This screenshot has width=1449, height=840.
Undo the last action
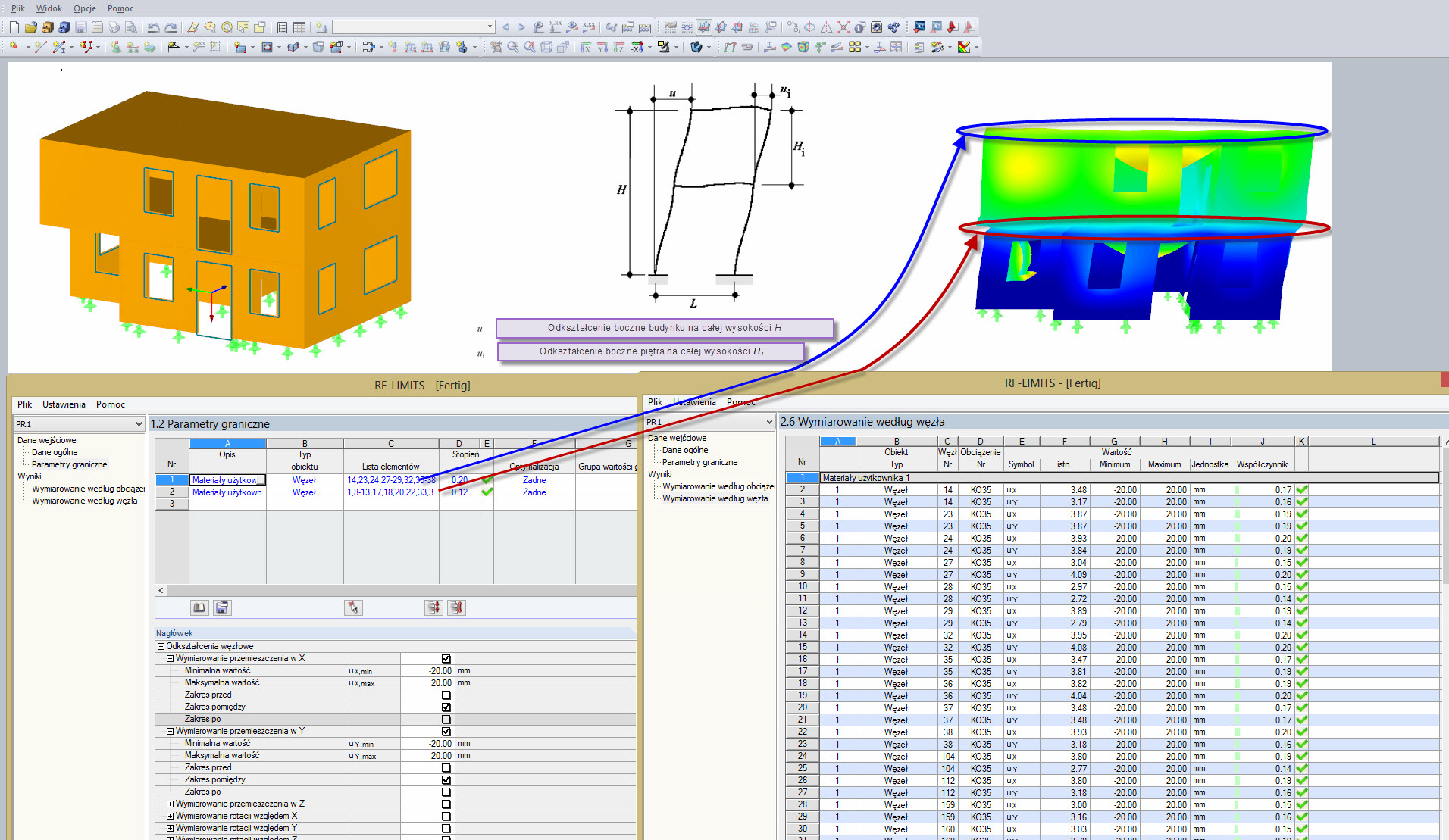click(x=153, y=27)
